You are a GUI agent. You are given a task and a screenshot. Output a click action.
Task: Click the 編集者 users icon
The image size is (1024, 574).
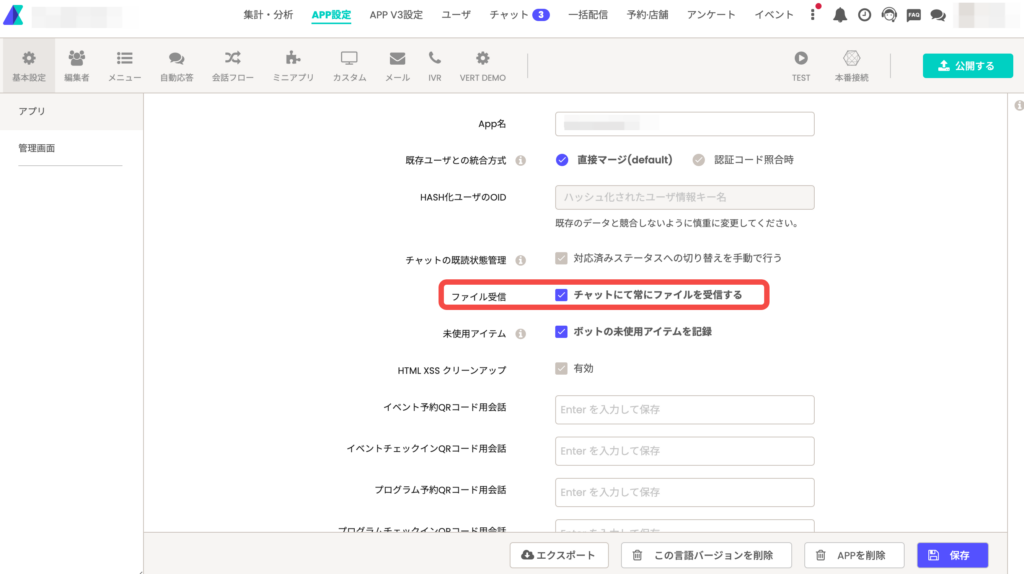(x=77, y=59)
